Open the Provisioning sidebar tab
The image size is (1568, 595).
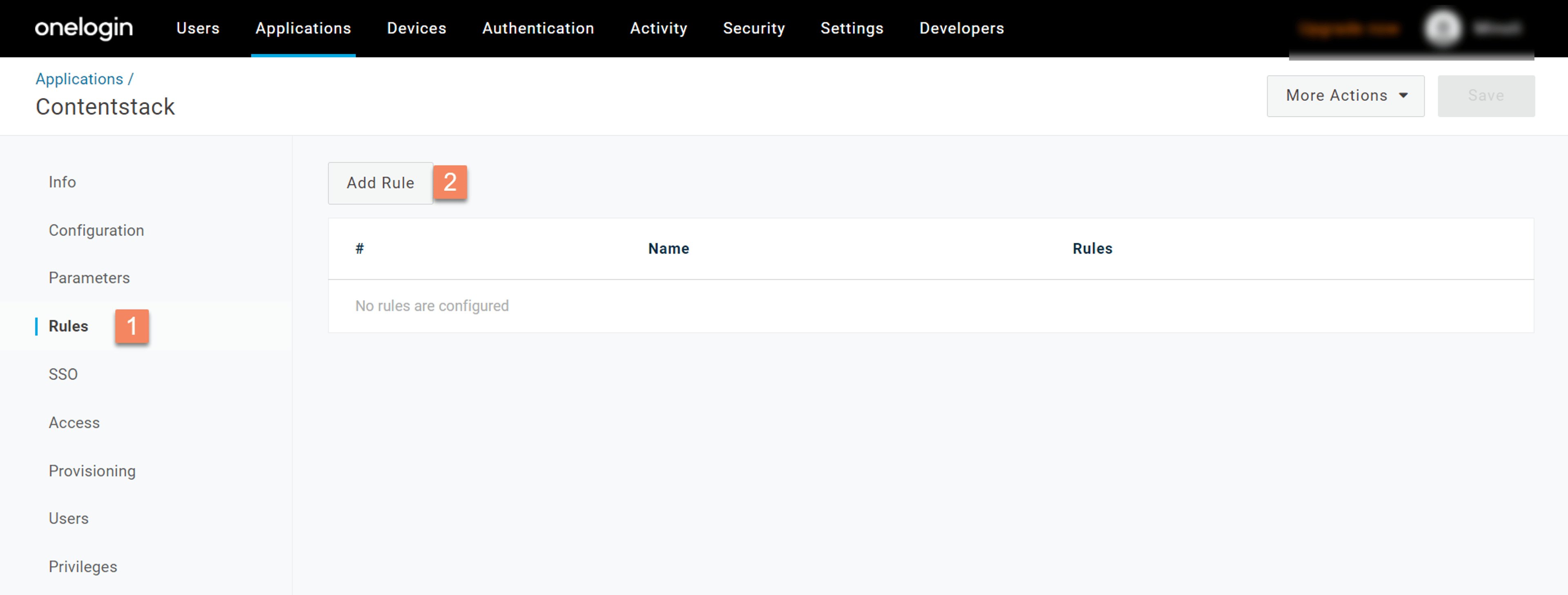[x=92, y=471]
